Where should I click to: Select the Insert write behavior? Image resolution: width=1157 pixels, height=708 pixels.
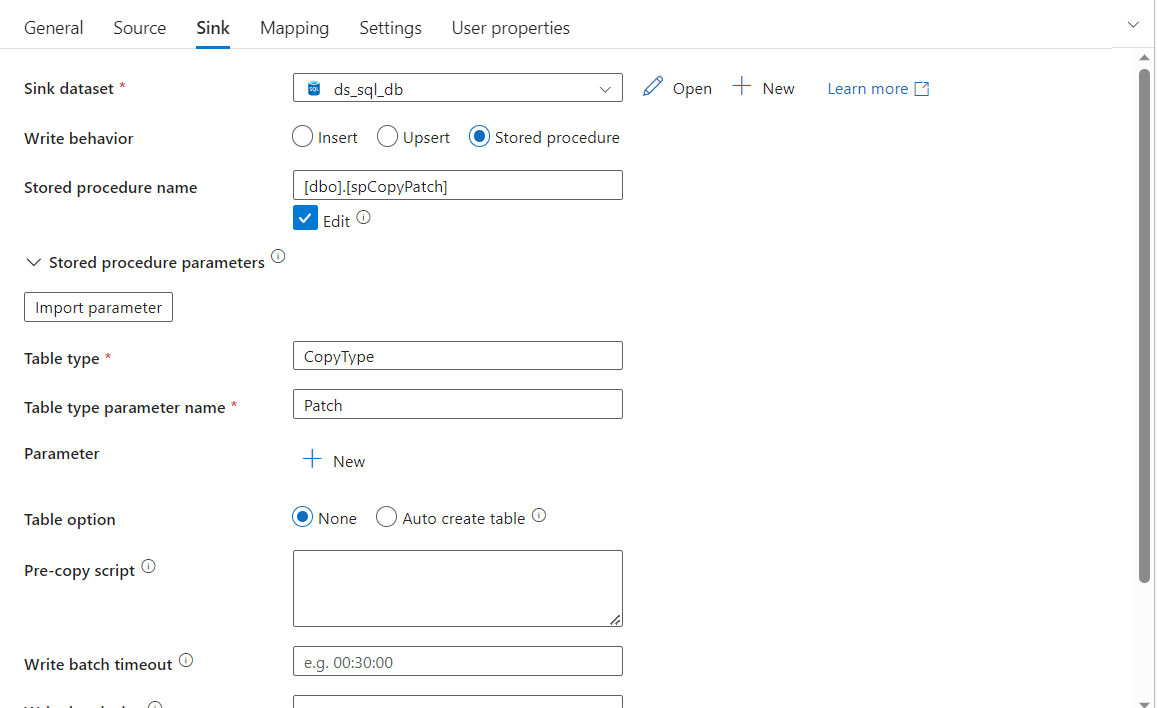click(303, 137)
